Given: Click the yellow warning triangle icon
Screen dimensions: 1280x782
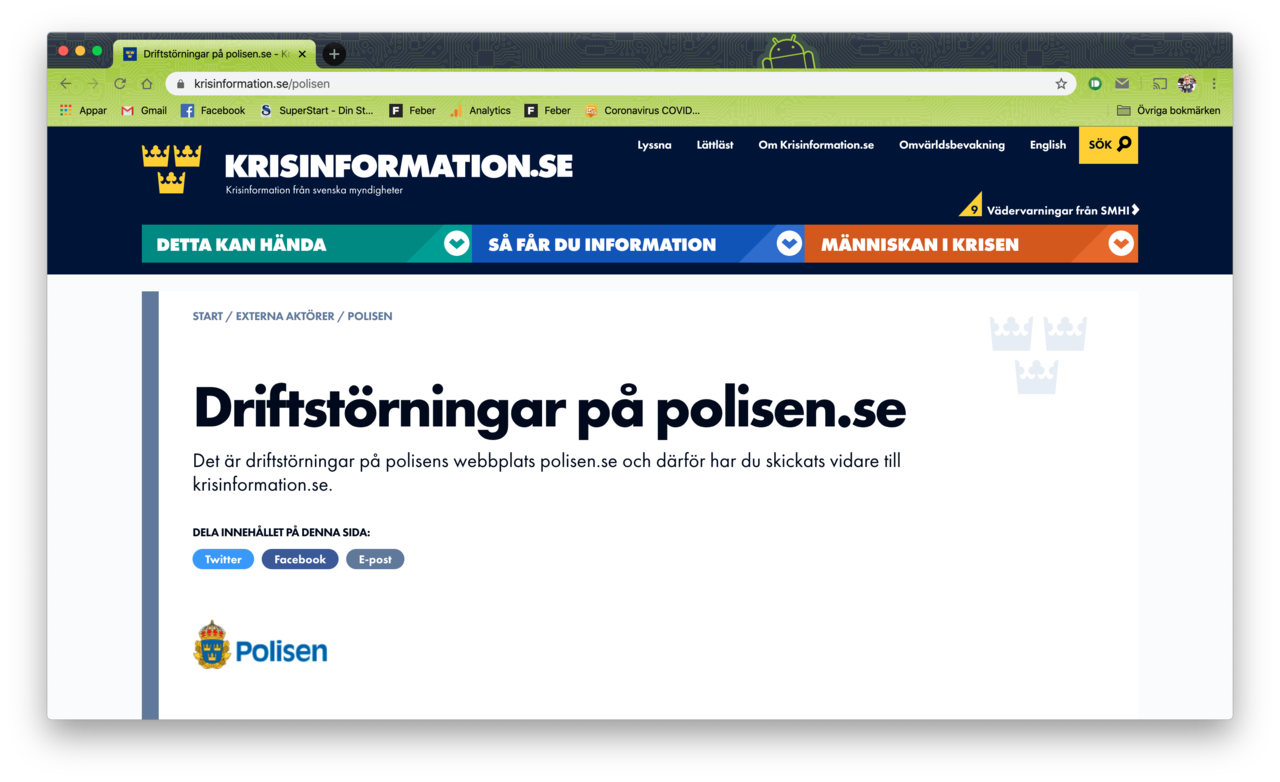Looking at the screenshot, I should (972, 206).
